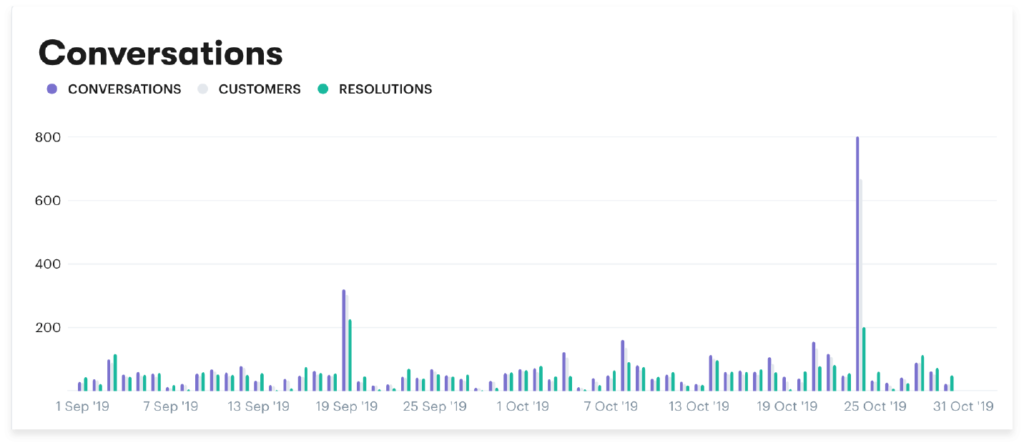Image resolution: width=1024 pixels, height=445 pixels.
Task: Click the 19 Sep '19 axis label
Action: (347, 406)
